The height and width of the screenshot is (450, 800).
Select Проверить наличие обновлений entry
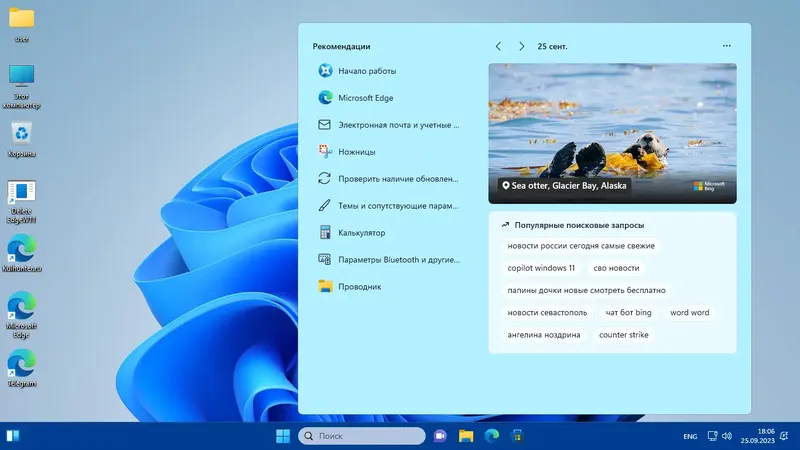[388, 179]
